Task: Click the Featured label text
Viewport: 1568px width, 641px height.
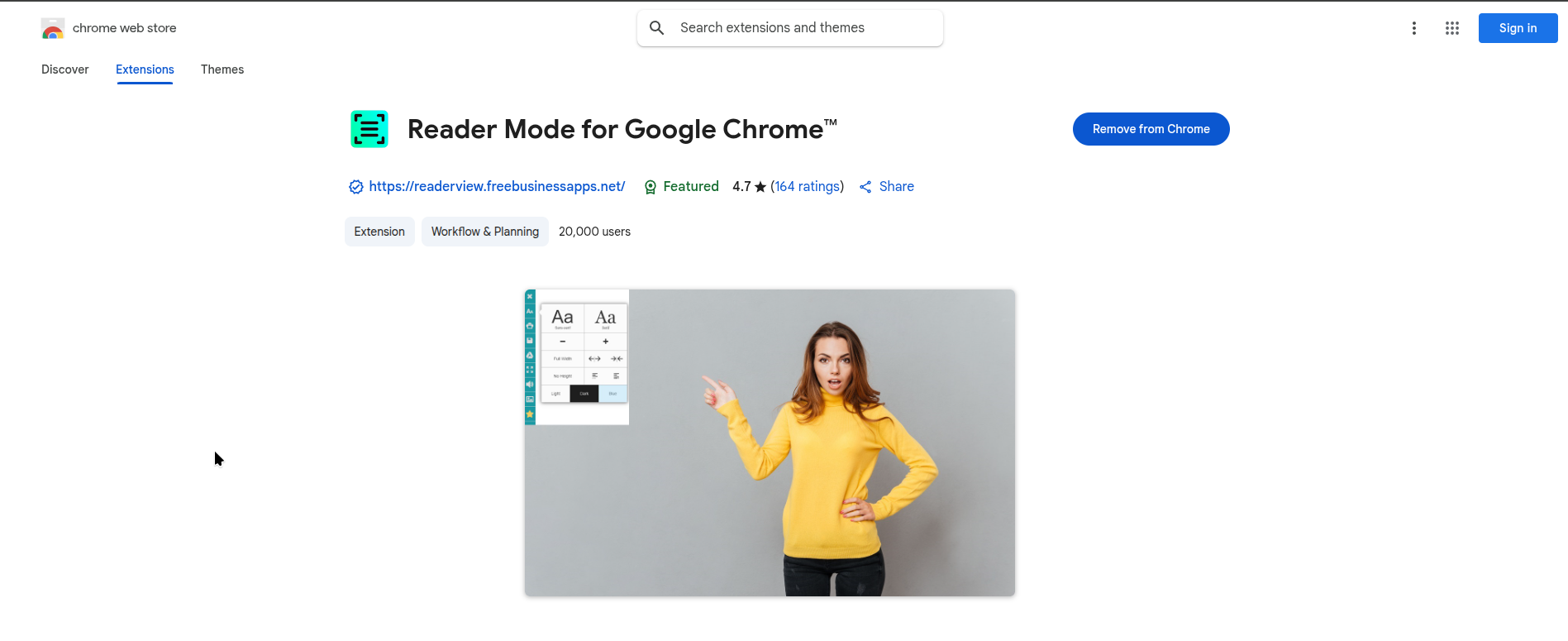Action: coord(691,187)
